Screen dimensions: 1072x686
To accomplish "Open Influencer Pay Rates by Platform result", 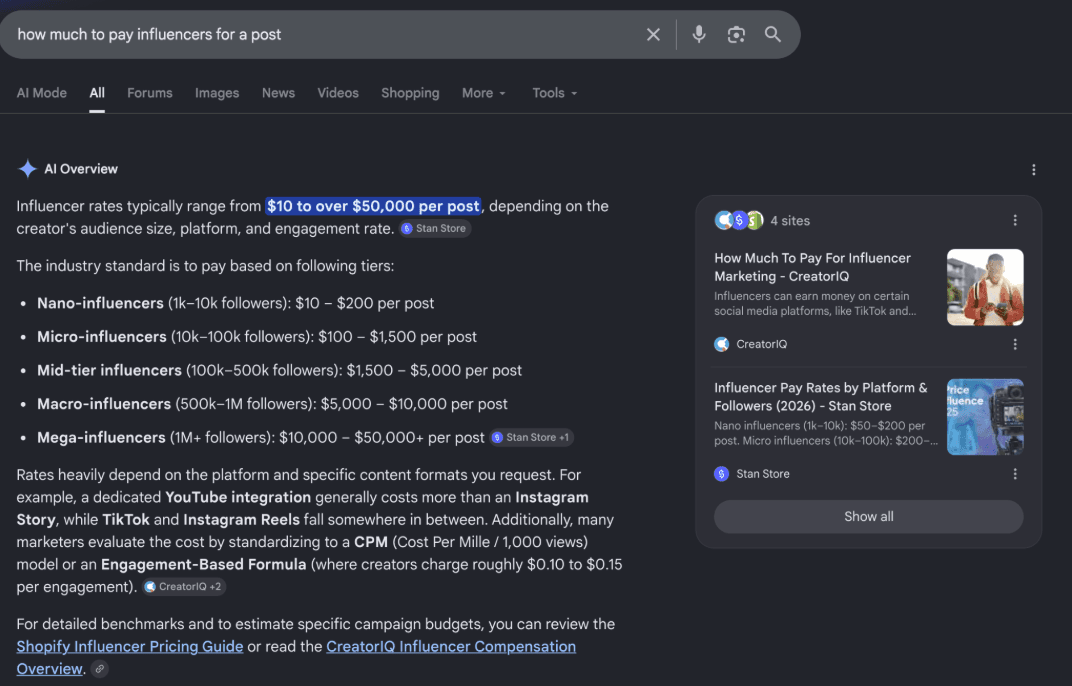I will coord(820,397).
